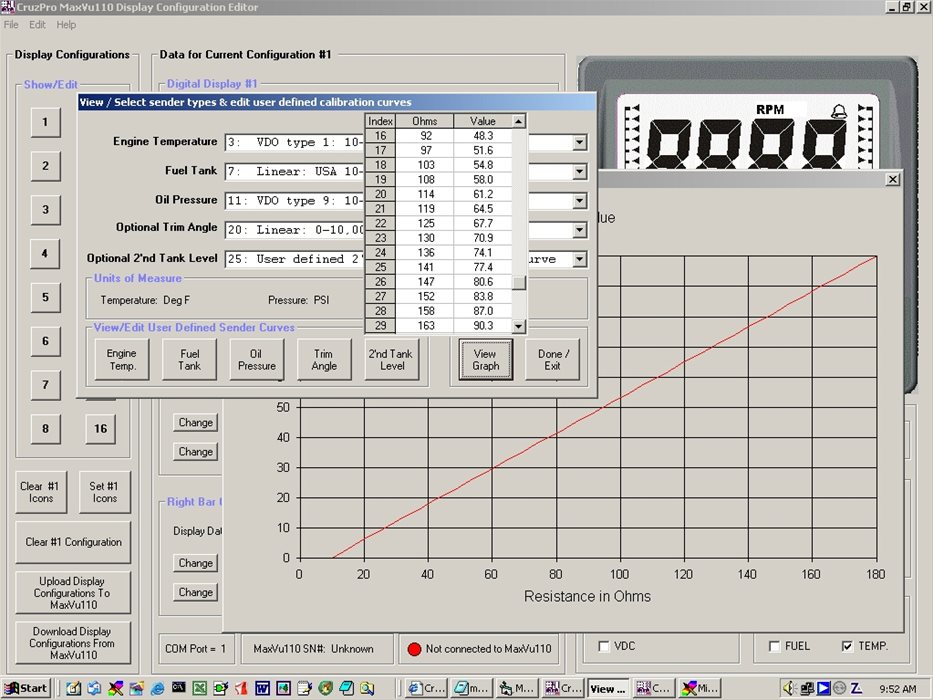Open the Edit menu
The image size is (933, 700).
pyautogui.click(x=37, y=24)
